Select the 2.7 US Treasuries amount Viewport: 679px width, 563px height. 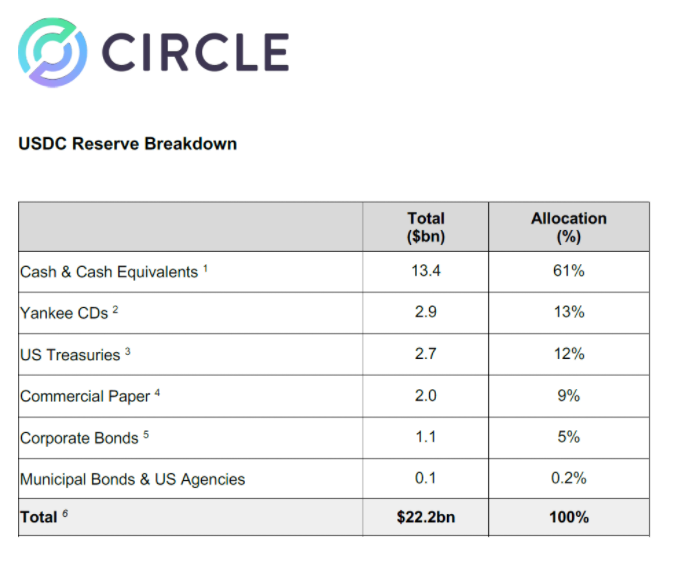click(x=426, y=354)
